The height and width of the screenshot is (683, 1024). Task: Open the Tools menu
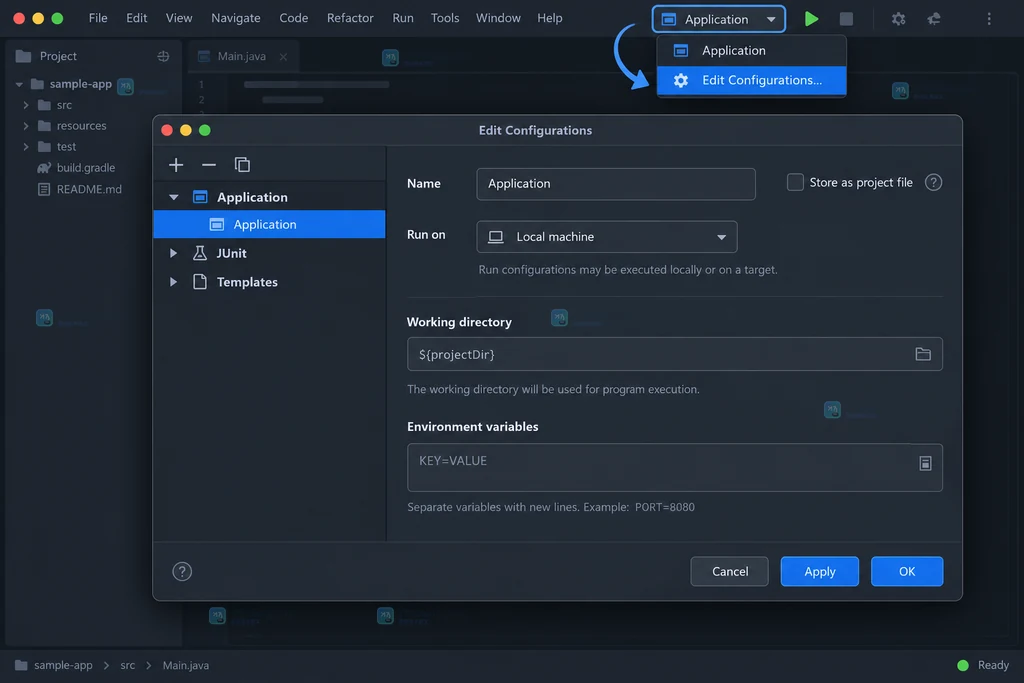tap(445, 18)
